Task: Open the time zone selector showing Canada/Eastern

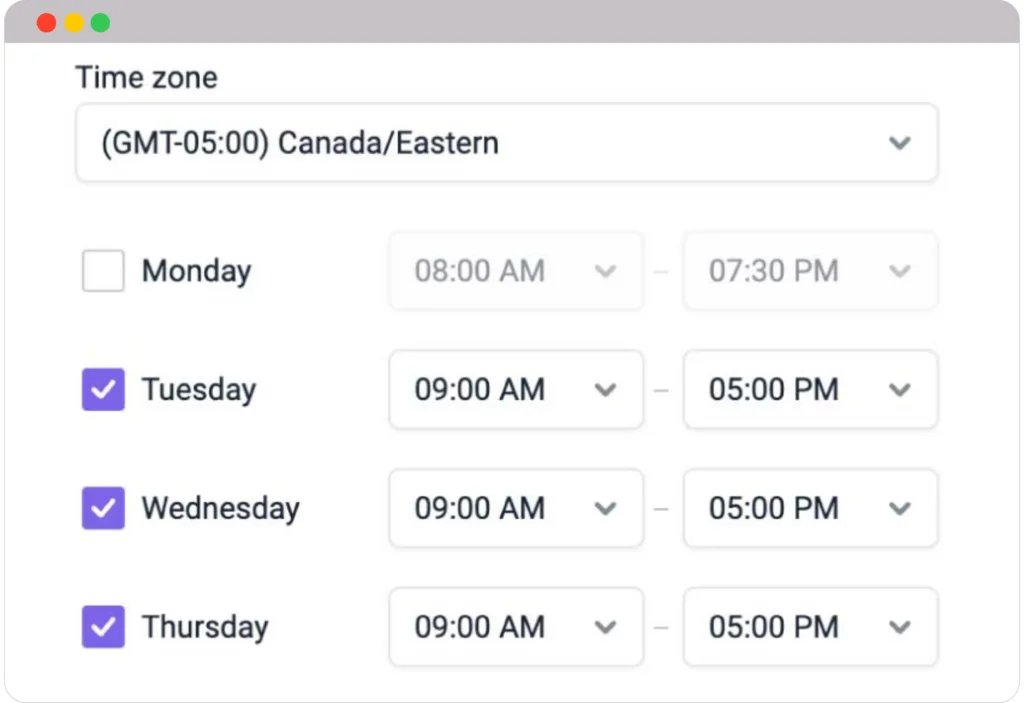Action: (x=507, y=142)
